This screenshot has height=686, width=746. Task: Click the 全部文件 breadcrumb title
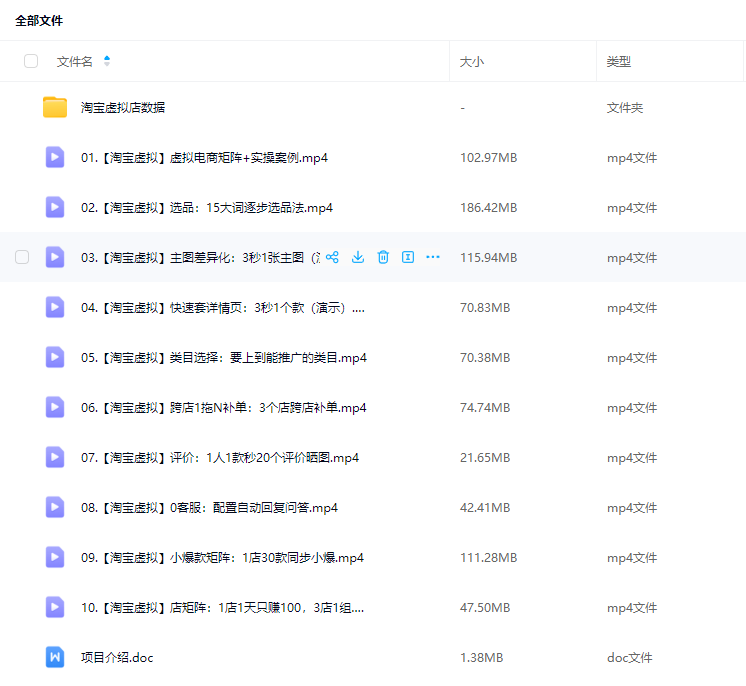[39, 20]
